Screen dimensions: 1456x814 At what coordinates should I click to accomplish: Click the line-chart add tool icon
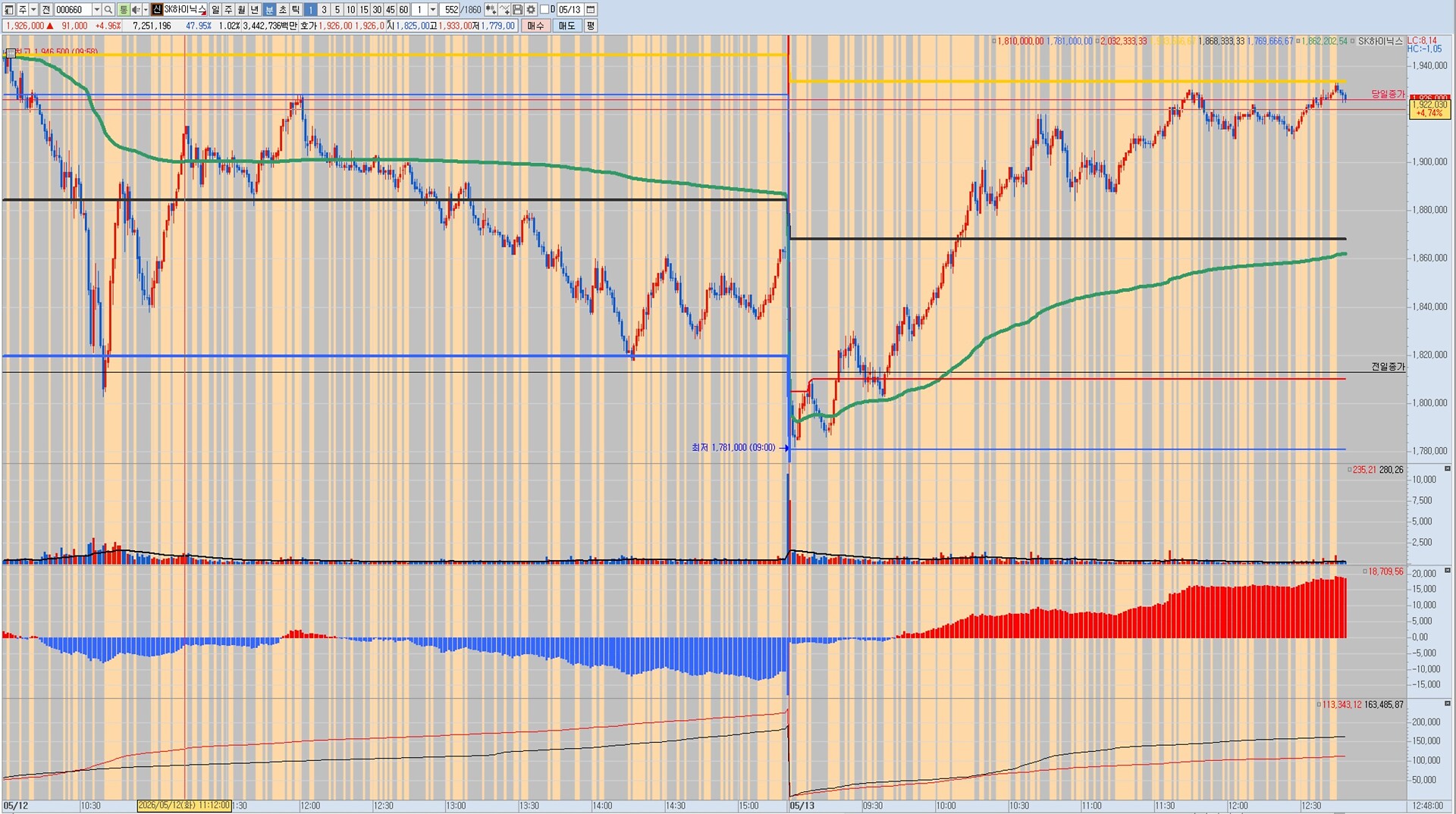504,10
